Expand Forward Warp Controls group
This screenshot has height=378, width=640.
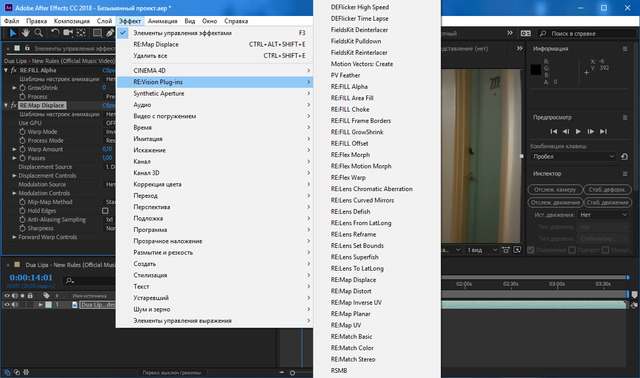(x=14, y=237)
